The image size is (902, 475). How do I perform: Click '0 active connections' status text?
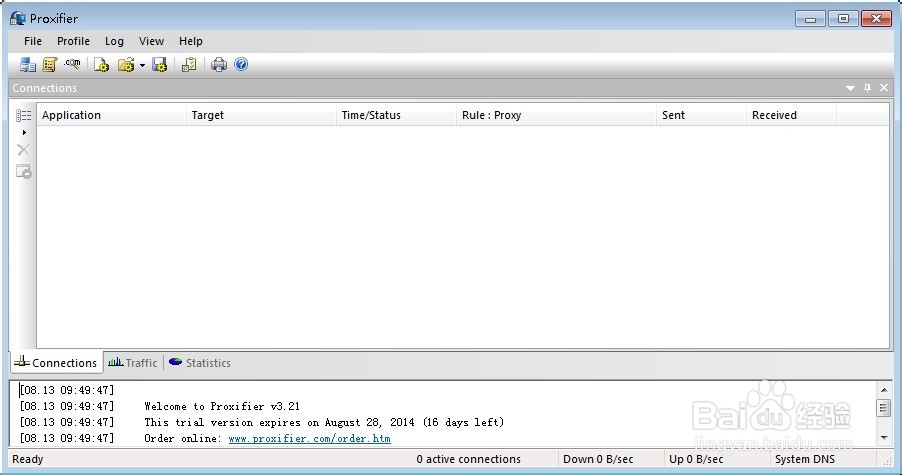point(468,459)
